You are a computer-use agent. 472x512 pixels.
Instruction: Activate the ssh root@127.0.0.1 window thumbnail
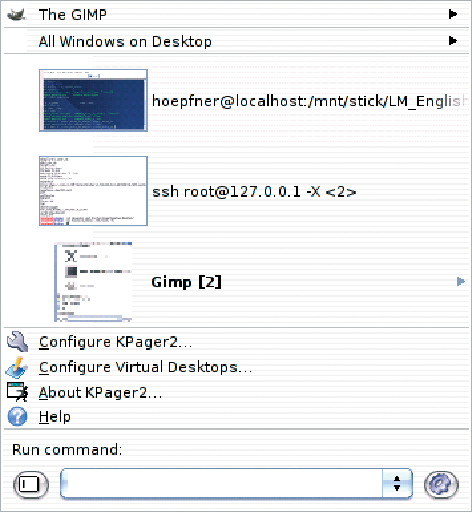pos(93,191)
